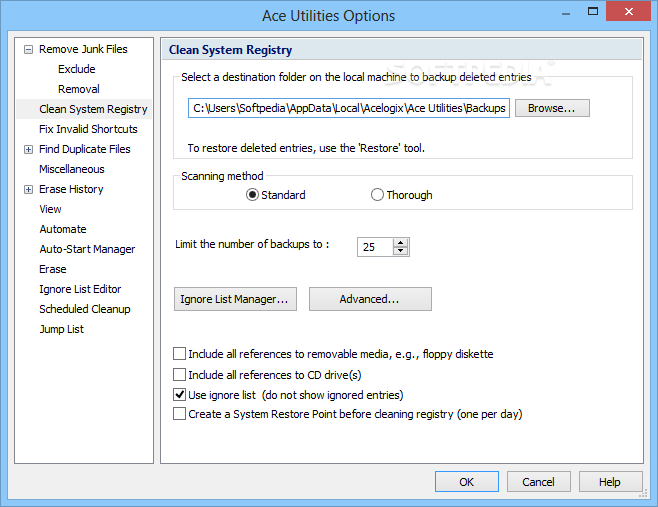Select Remove Junk Files in tree
This screenshot has height=507, width=658.
83,49
